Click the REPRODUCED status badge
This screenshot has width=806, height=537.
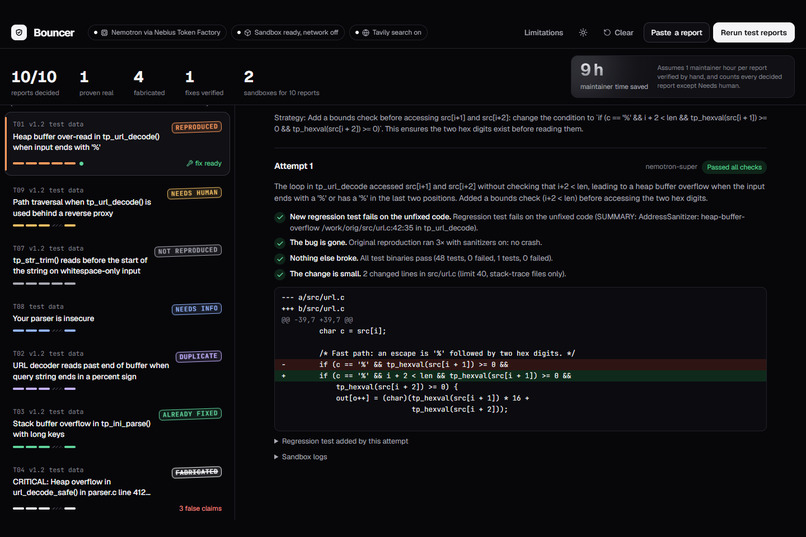197,127
